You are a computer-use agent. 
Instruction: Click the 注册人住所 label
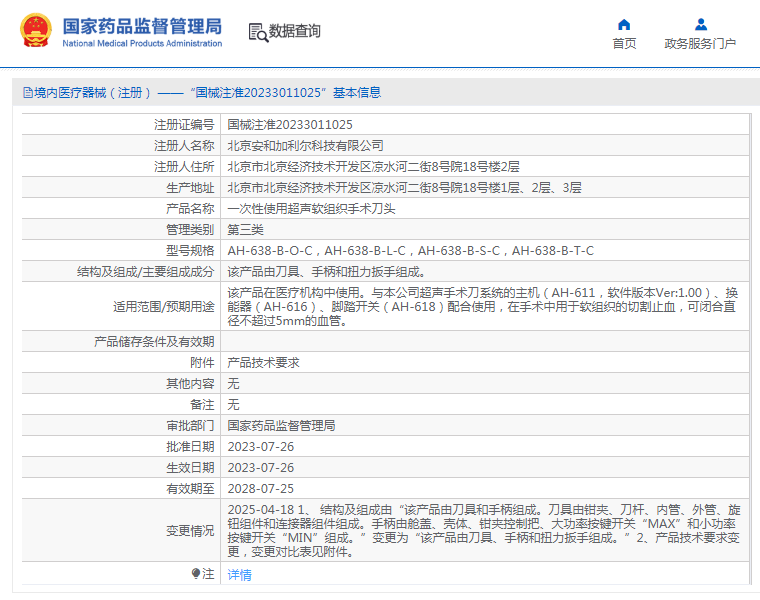(x=184, y=167)
